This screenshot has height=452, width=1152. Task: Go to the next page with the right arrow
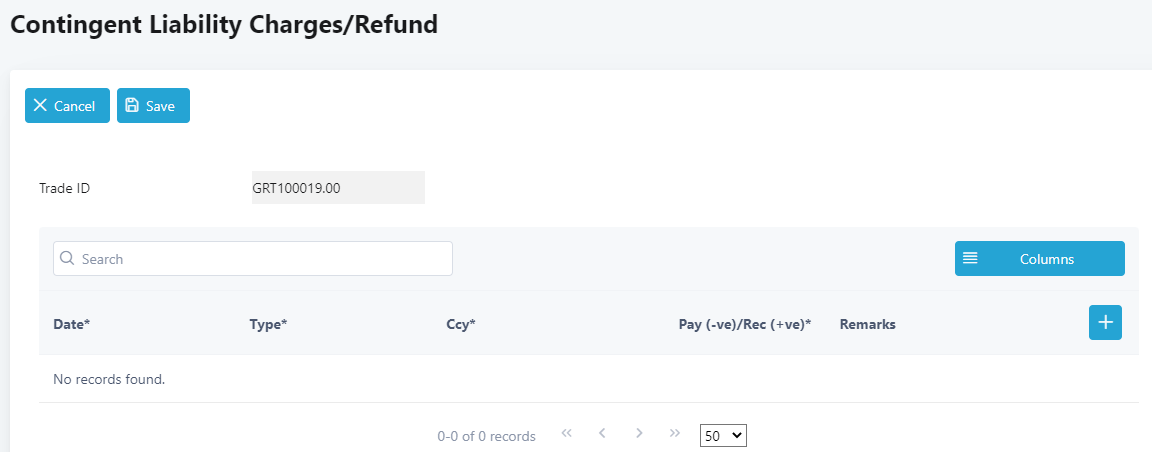pos(639,434)
